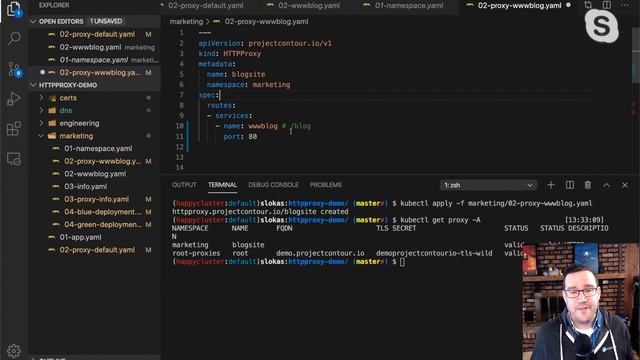Open the Manage settings gear
This screenshot has height=360, width=640.
coord(14,351)
